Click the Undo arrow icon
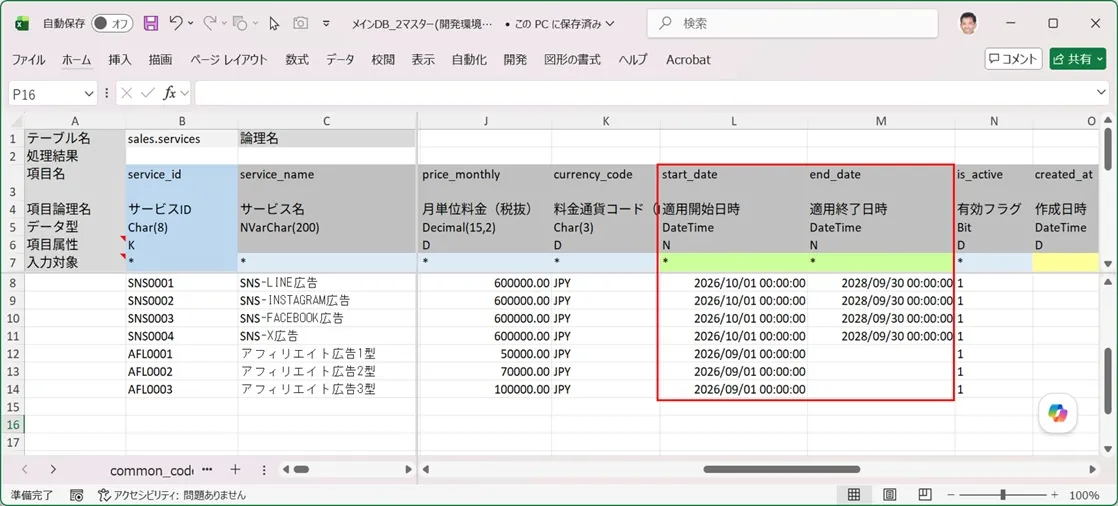 click(x=175, y=23)
